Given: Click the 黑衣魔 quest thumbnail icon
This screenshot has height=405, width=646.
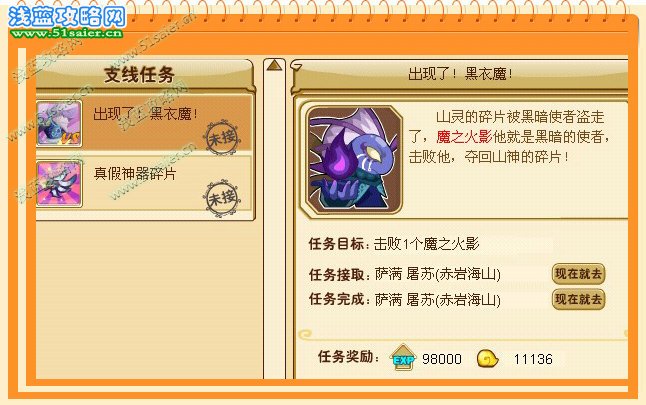Looking at the screenshot, I should click(x=59, y=124).
